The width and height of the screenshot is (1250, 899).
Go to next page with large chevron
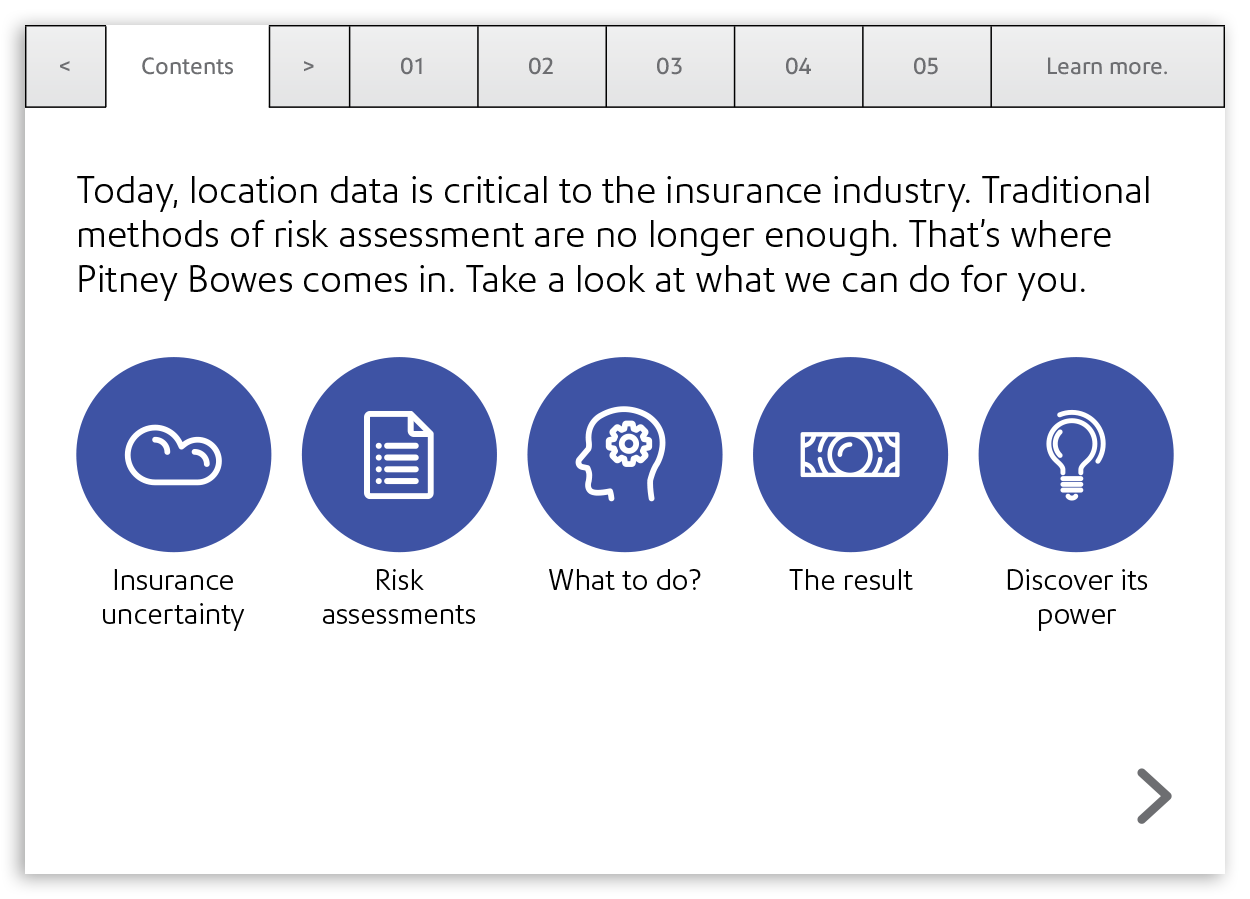coord(1153,796)
